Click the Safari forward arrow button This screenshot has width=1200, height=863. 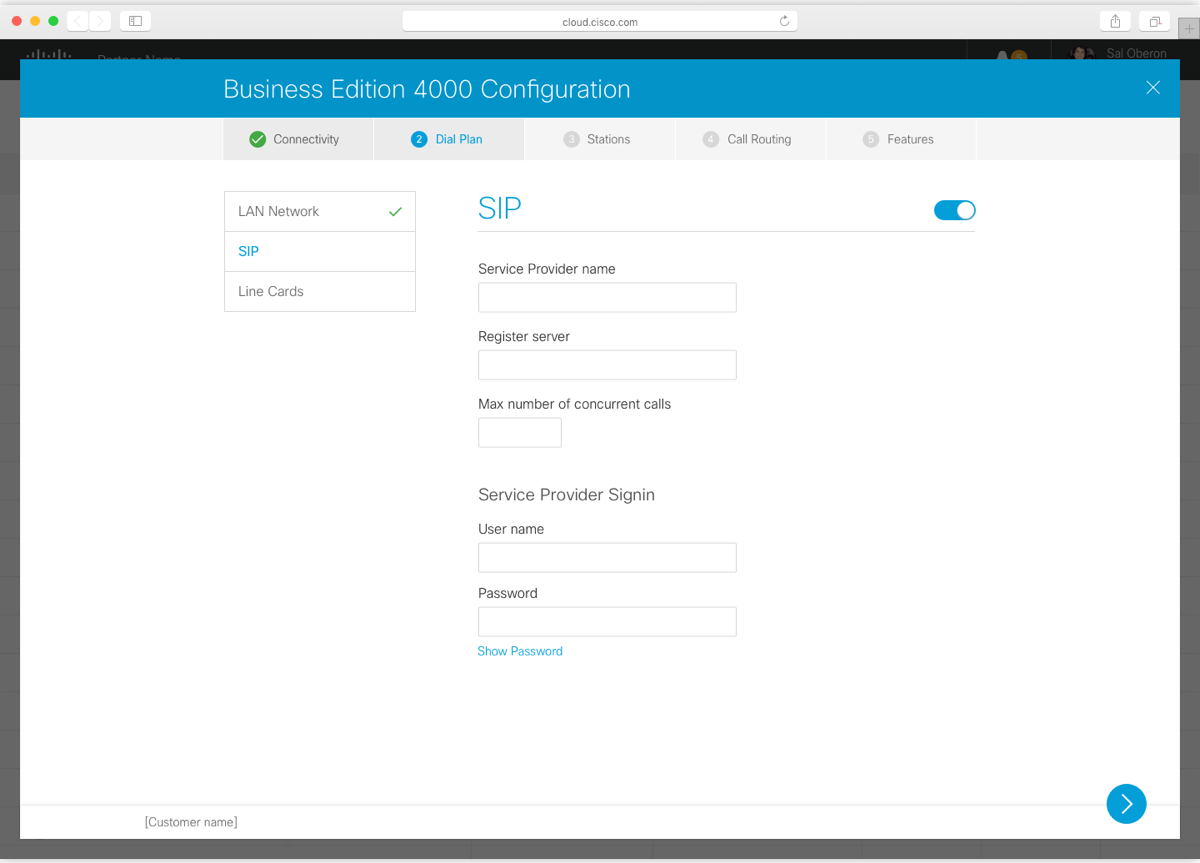100,20
